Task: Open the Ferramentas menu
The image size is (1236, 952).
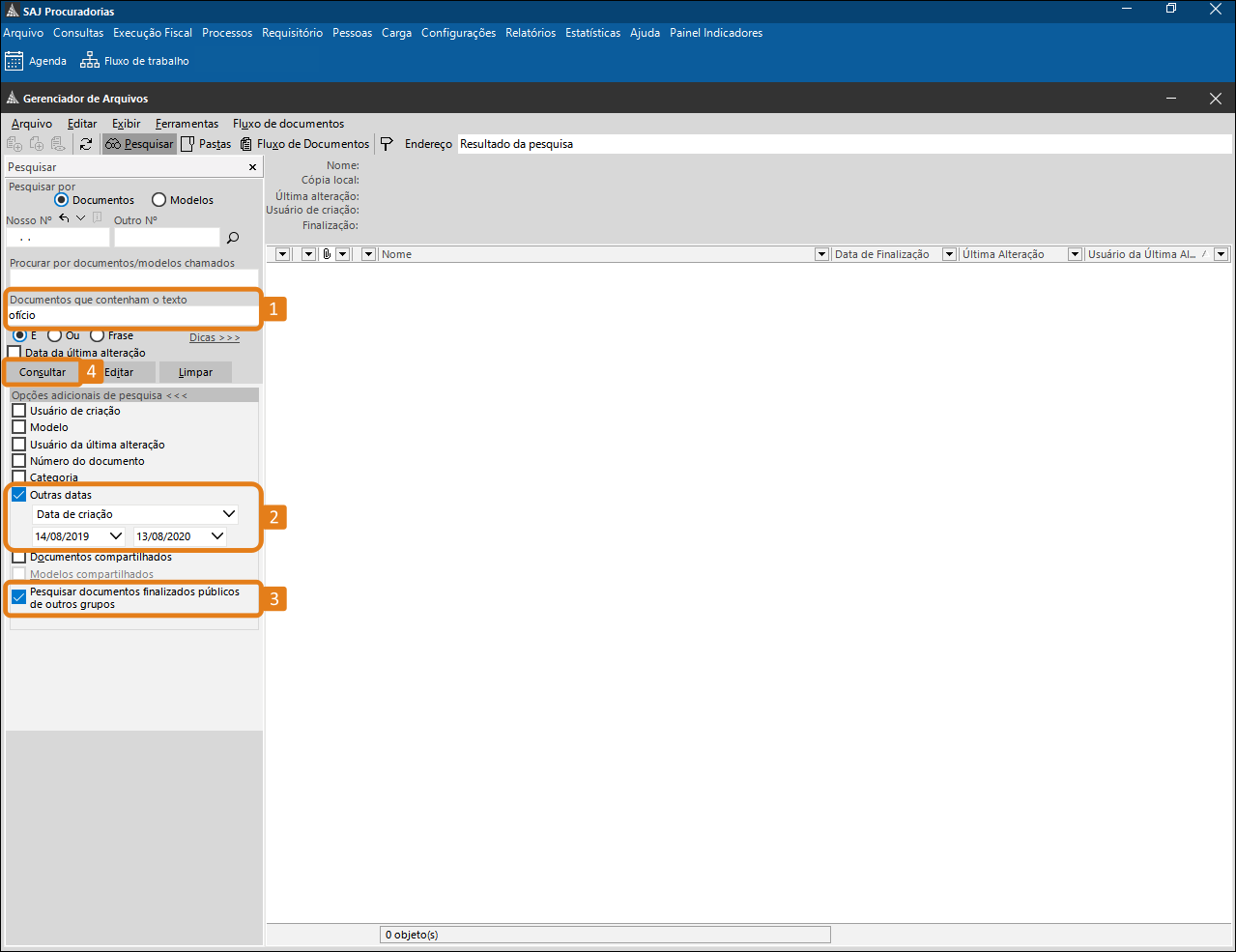Action: click(187, 124)
